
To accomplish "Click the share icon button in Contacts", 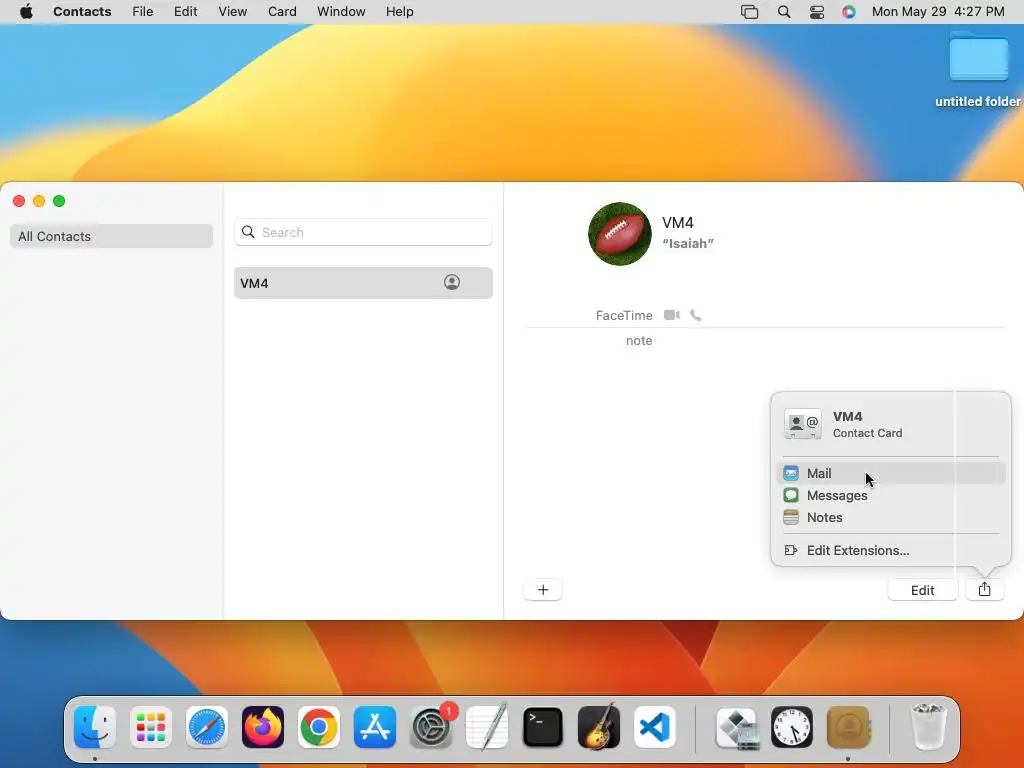I will tap(984, 590).
